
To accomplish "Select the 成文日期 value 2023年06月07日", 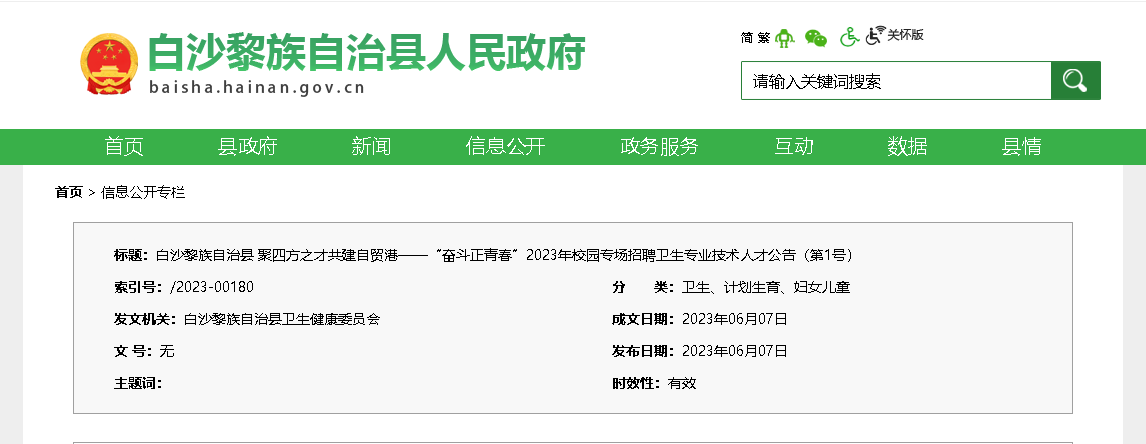I will click(735, 319).
